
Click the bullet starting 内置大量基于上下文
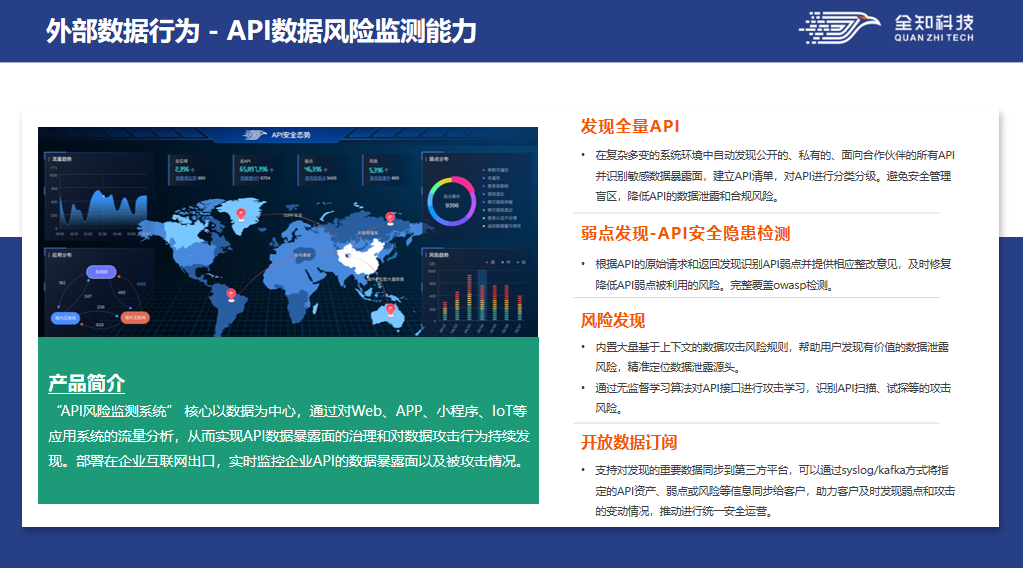pyautogui.click(x=772, y=357)
